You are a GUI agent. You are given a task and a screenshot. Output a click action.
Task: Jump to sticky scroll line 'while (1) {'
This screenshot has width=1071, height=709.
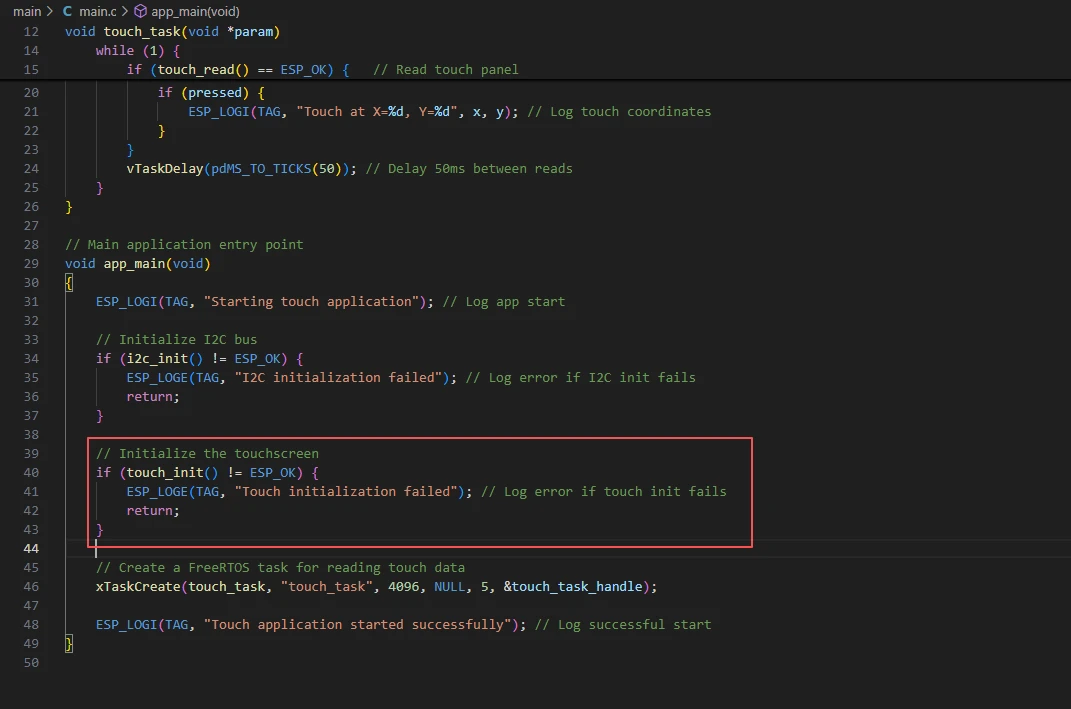click(137, 50)
